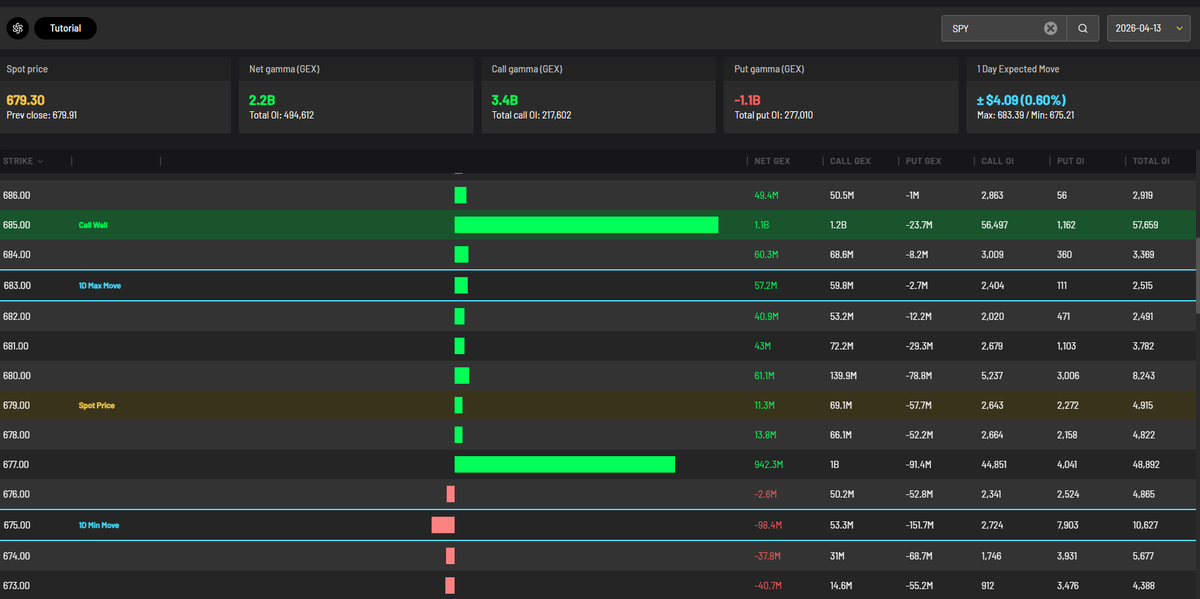Sort by the STRIKE column header

[x=23, y=161]
